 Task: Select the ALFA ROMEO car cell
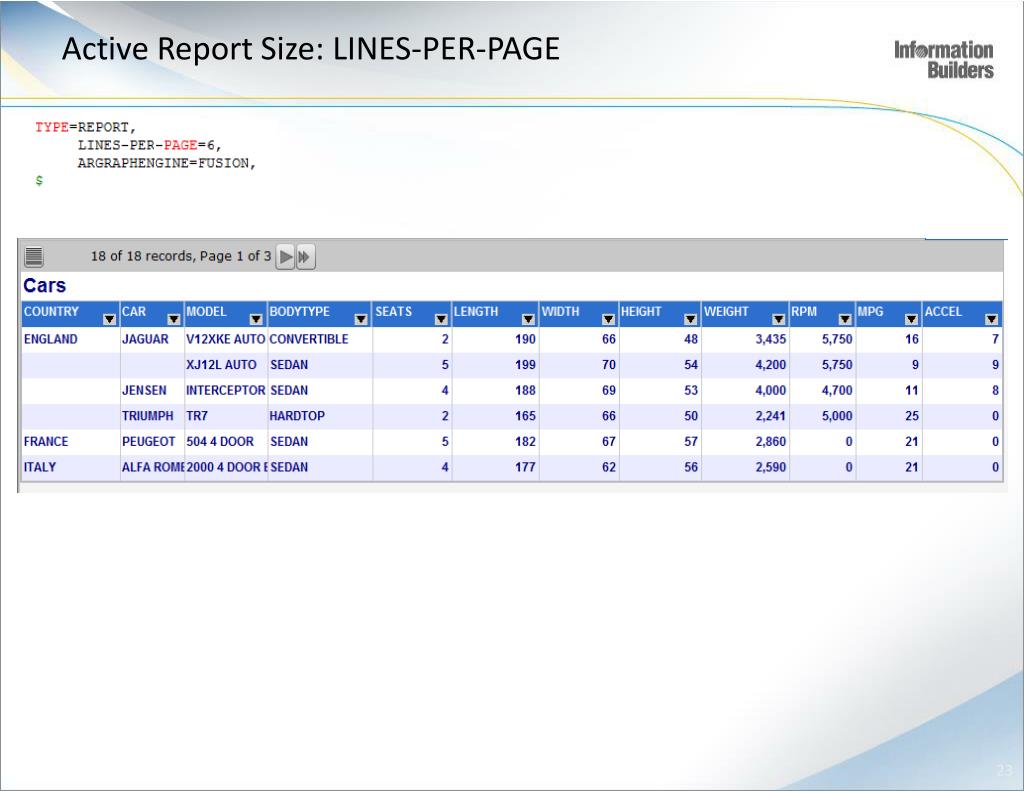coord(153,467)
